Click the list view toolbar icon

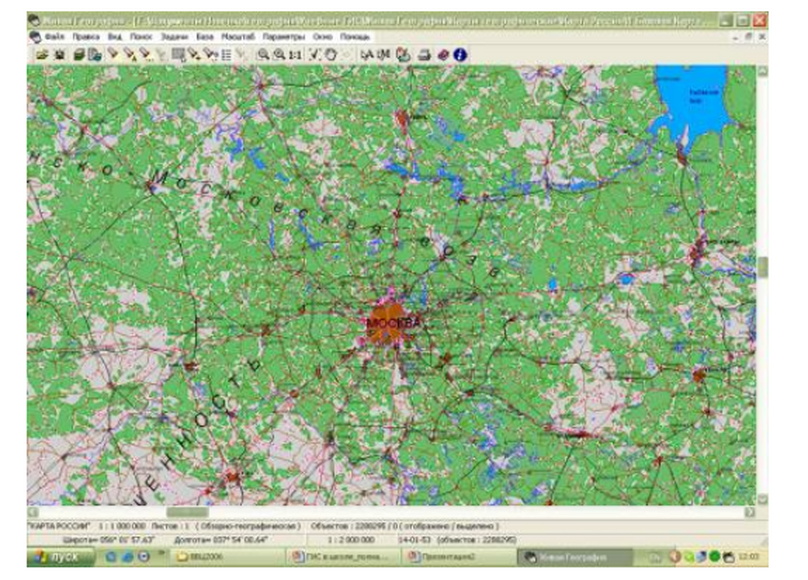pos(226,55)
